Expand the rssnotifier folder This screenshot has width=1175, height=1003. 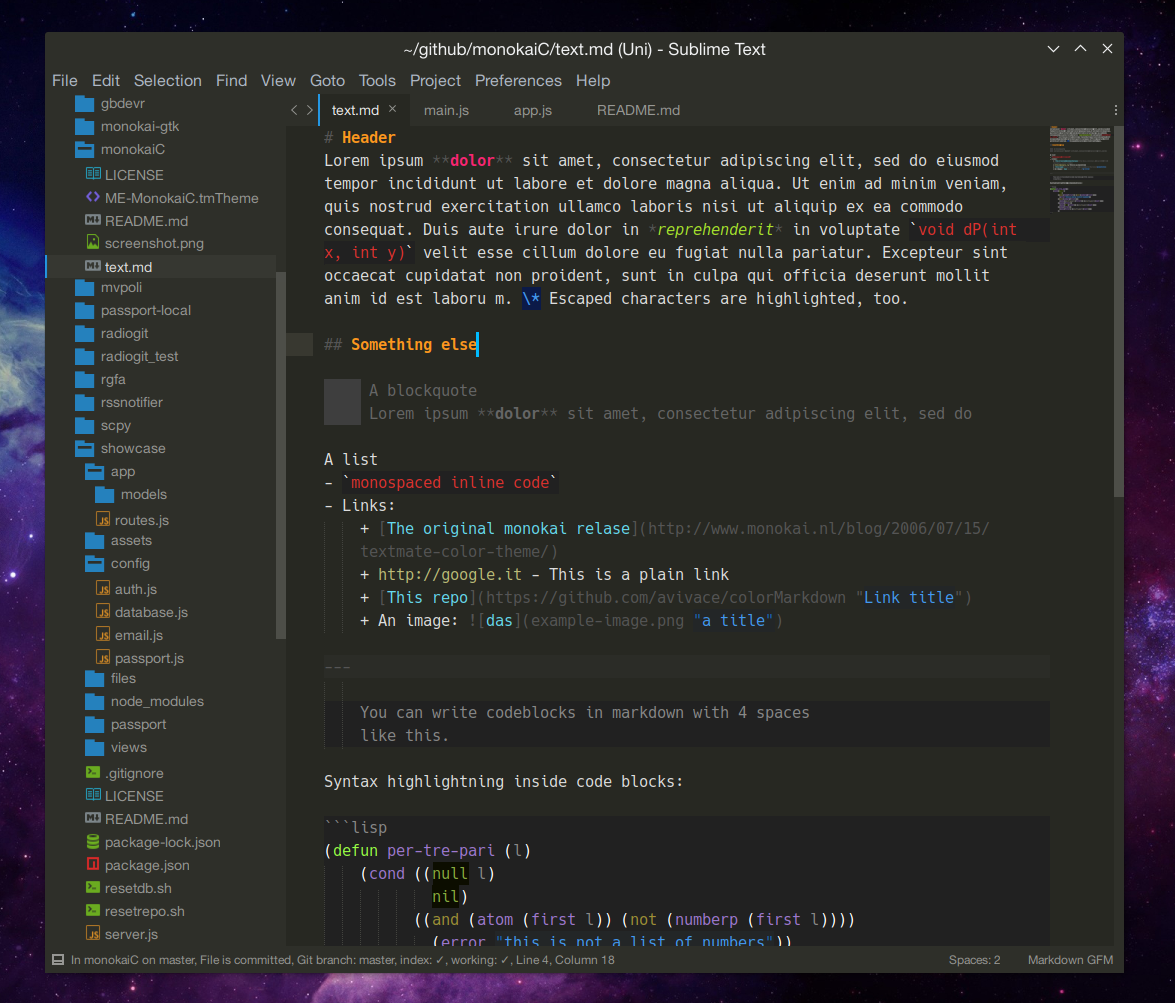(84, 403)
